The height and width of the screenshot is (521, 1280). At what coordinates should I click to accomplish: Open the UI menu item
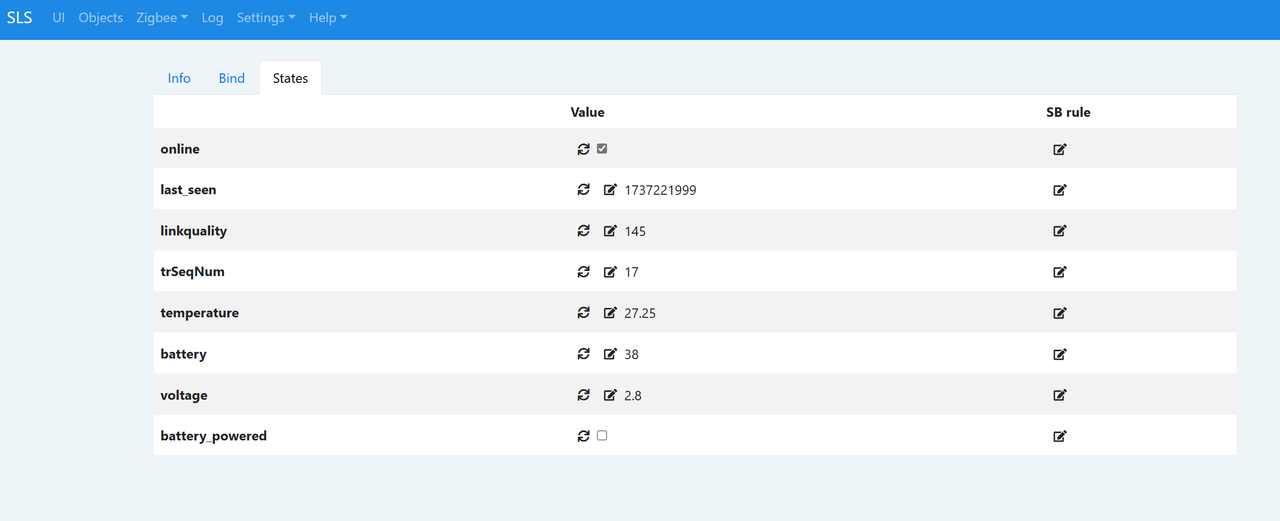(59, 18)
